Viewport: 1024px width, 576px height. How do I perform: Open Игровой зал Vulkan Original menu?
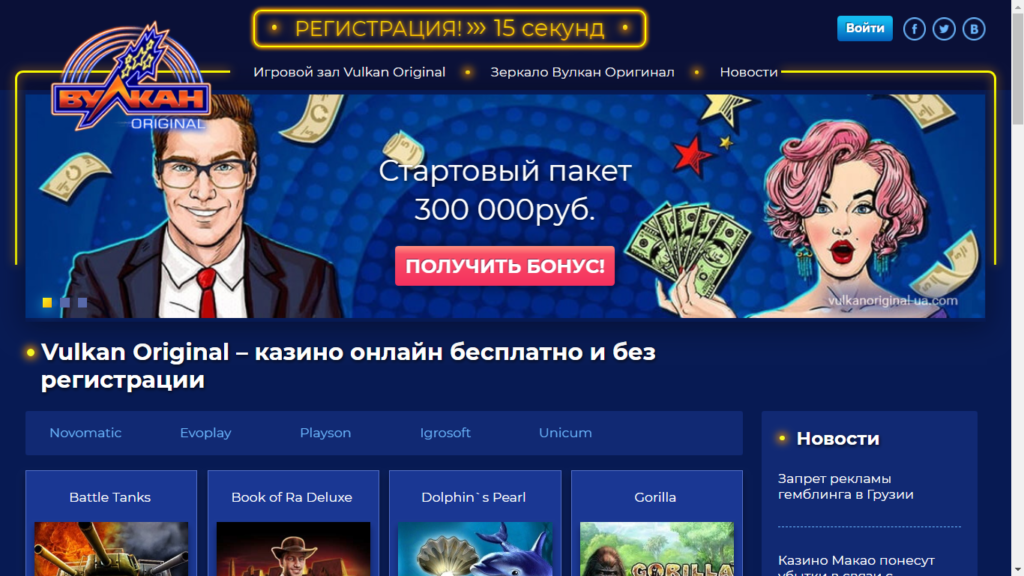pos(349,72)
